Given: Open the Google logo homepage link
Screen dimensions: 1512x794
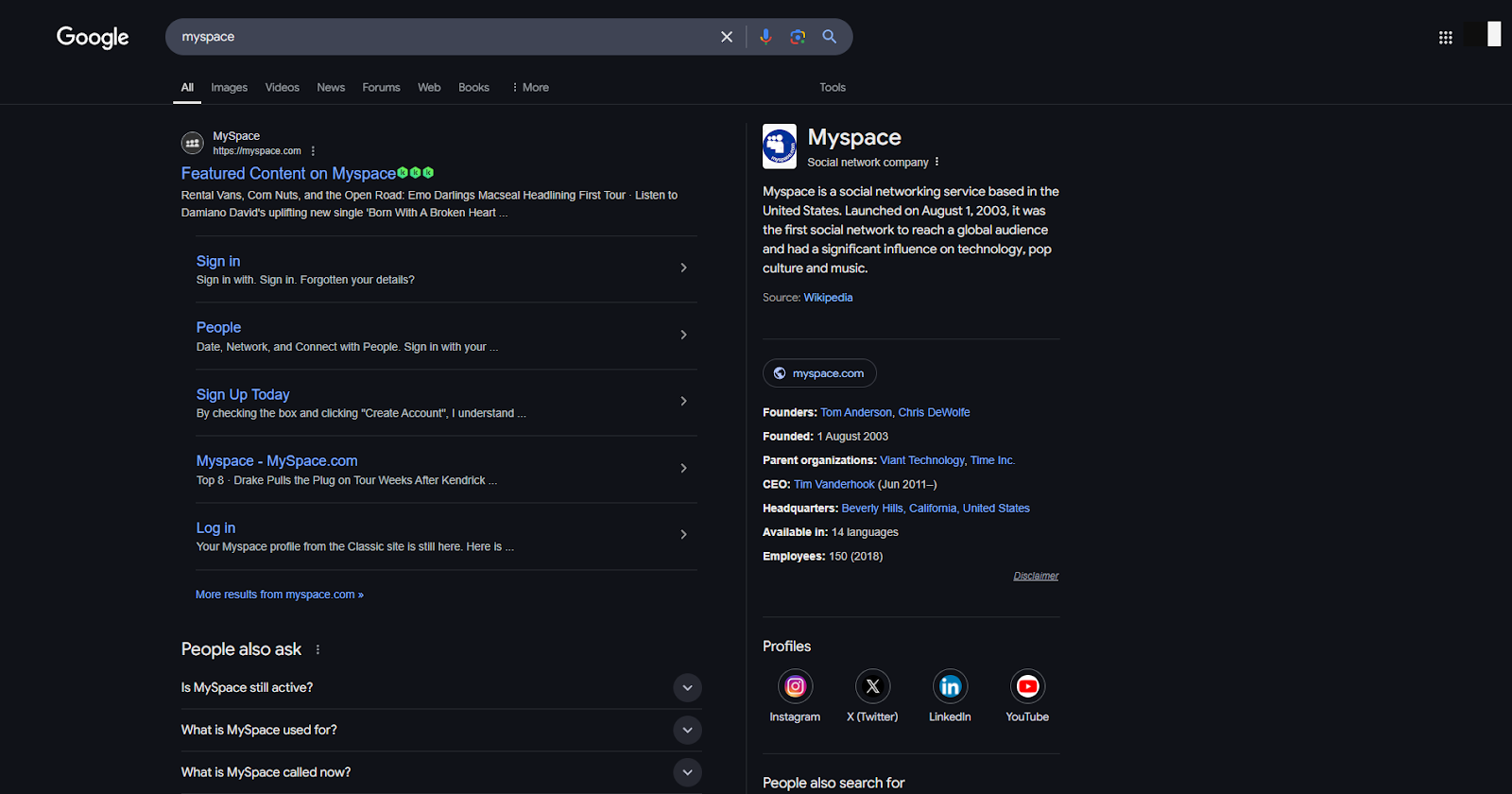Looking at the screenshot, I should (x=93, y=37).
